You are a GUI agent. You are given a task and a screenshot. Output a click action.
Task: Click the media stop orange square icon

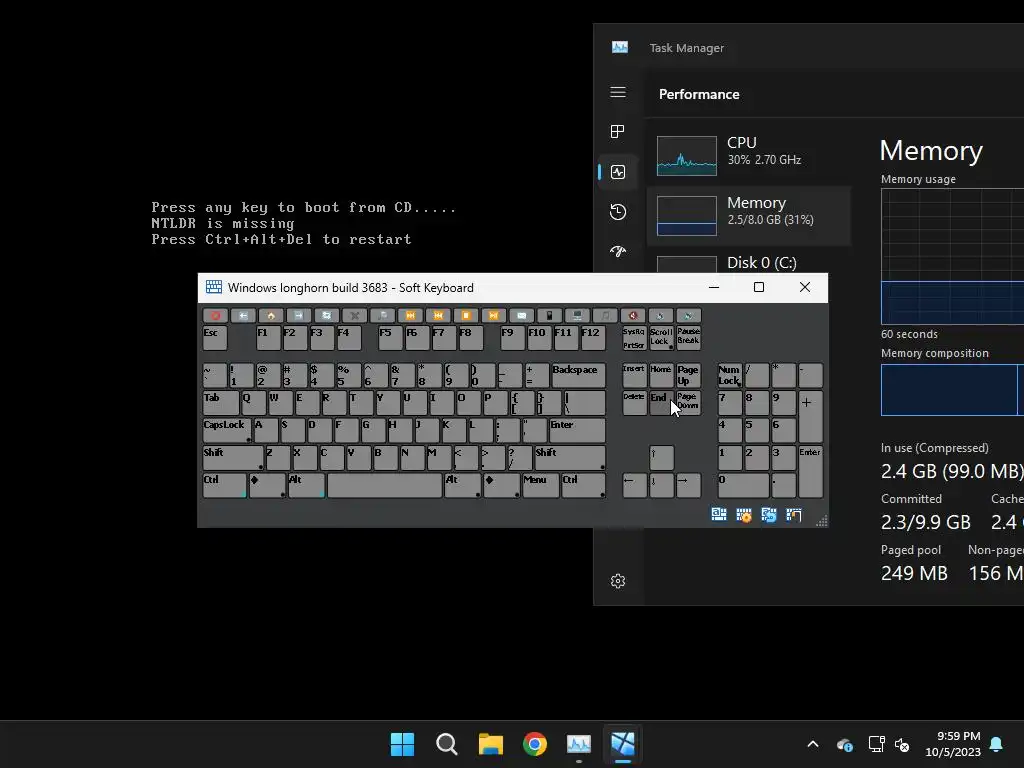[466, 315]
